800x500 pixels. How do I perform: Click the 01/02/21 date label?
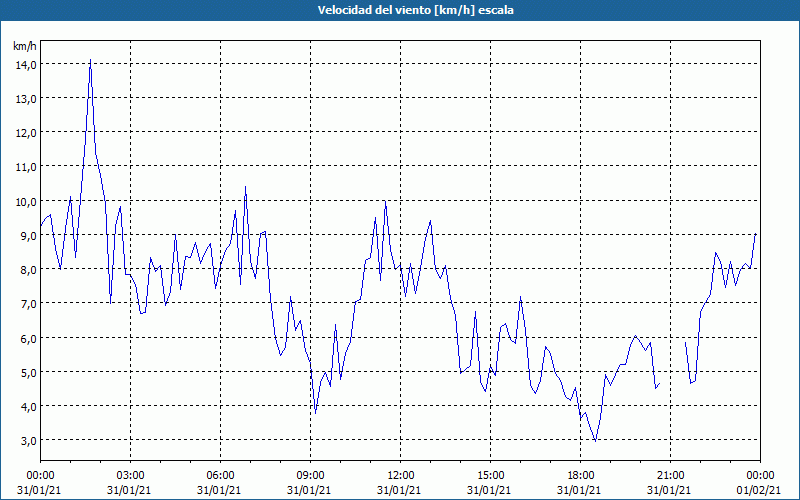coord(759,490)
